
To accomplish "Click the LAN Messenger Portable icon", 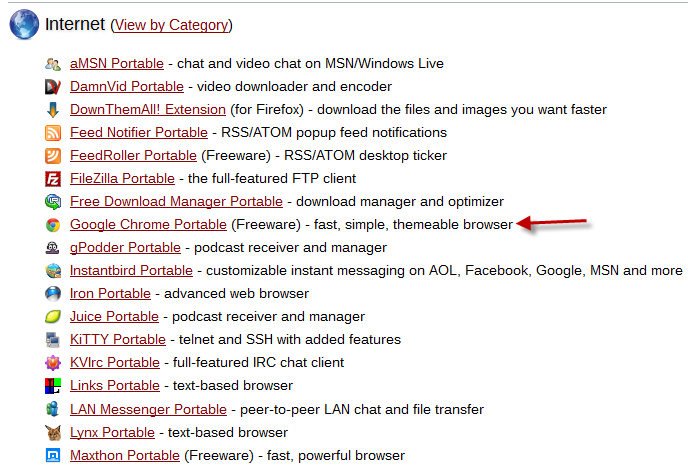I will point(53,409).
